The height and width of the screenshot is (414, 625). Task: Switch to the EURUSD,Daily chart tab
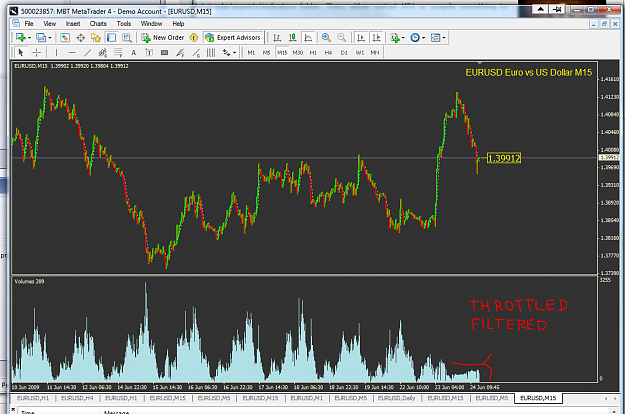click(397, 398)
